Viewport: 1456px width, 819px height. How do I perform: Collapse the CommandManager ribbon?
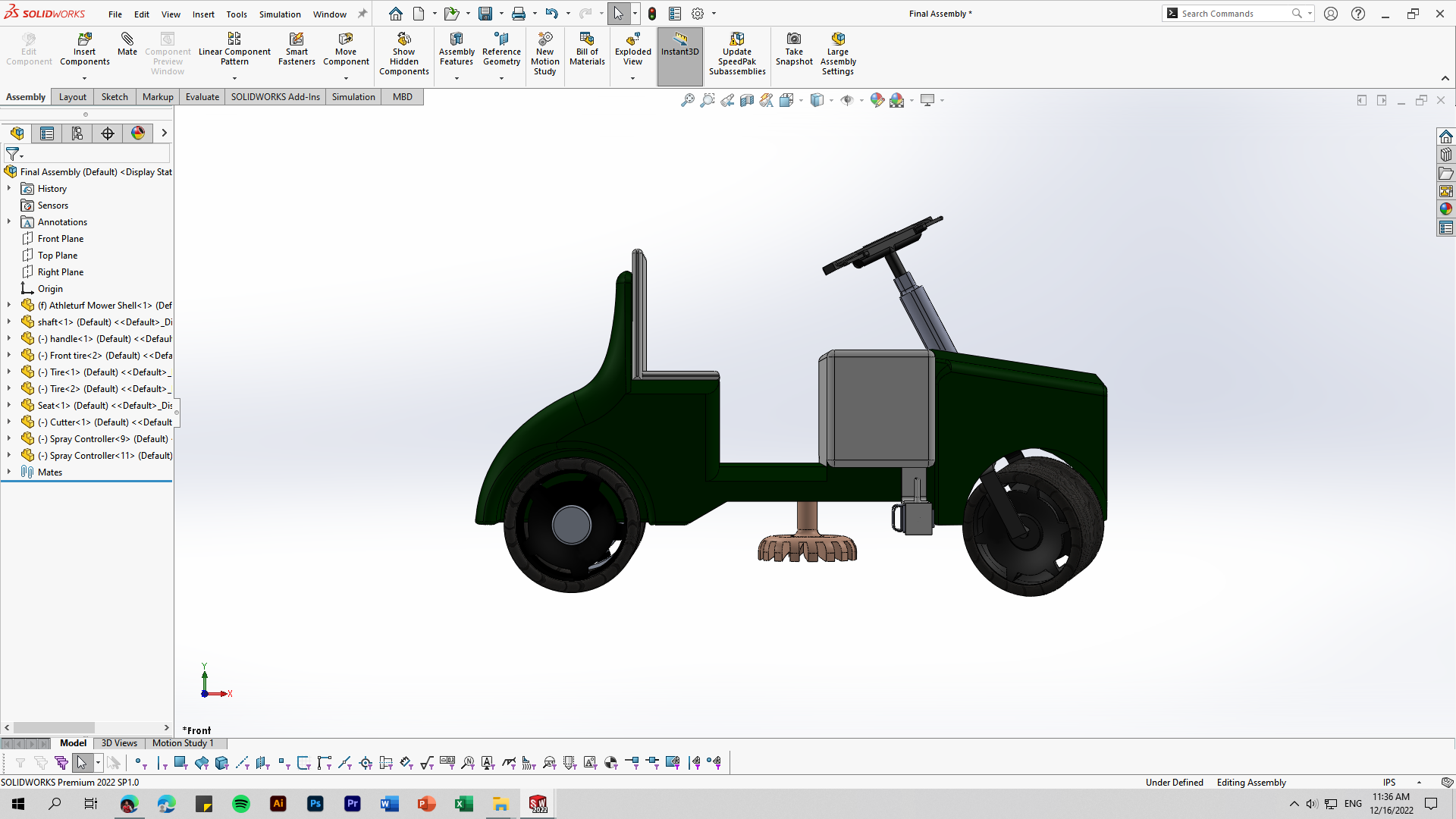coord(1445,78)
